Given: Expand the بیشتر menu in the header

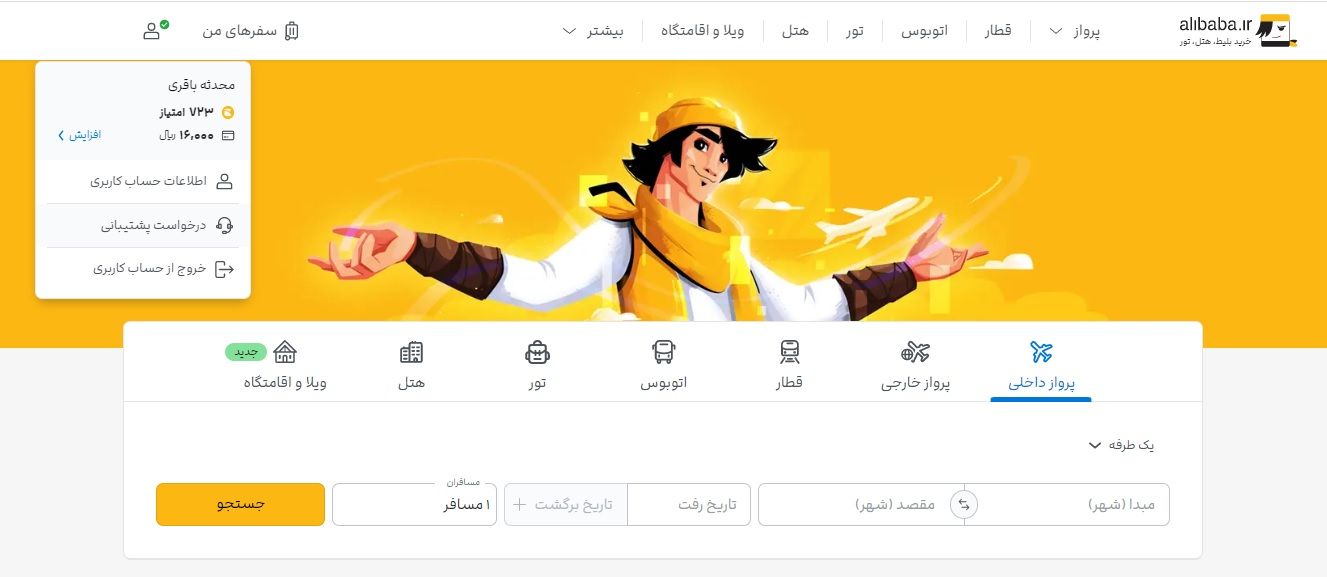Looking at the screenshot, I should tap(593, 31).
